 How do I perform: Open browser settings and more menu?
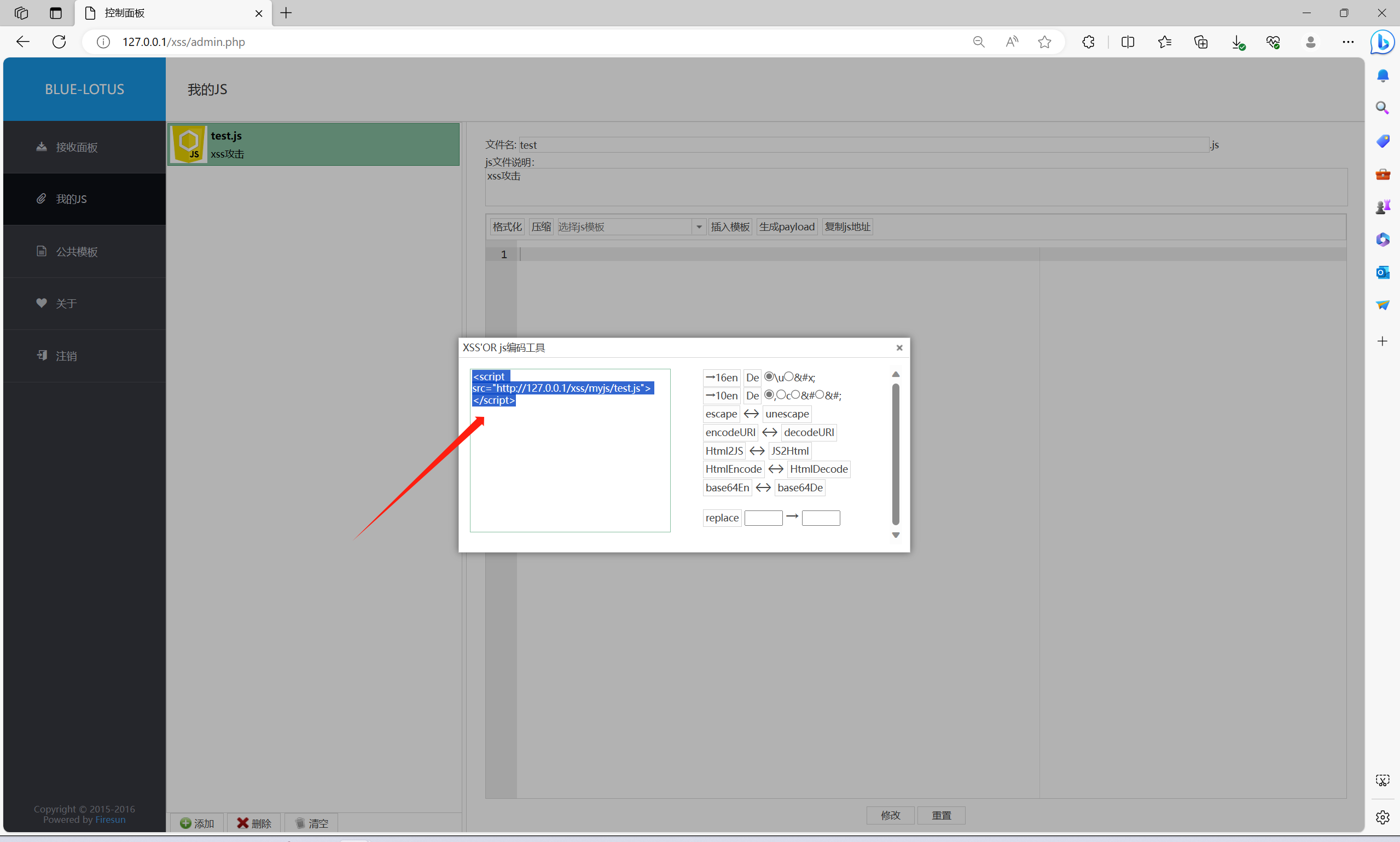1348,42
